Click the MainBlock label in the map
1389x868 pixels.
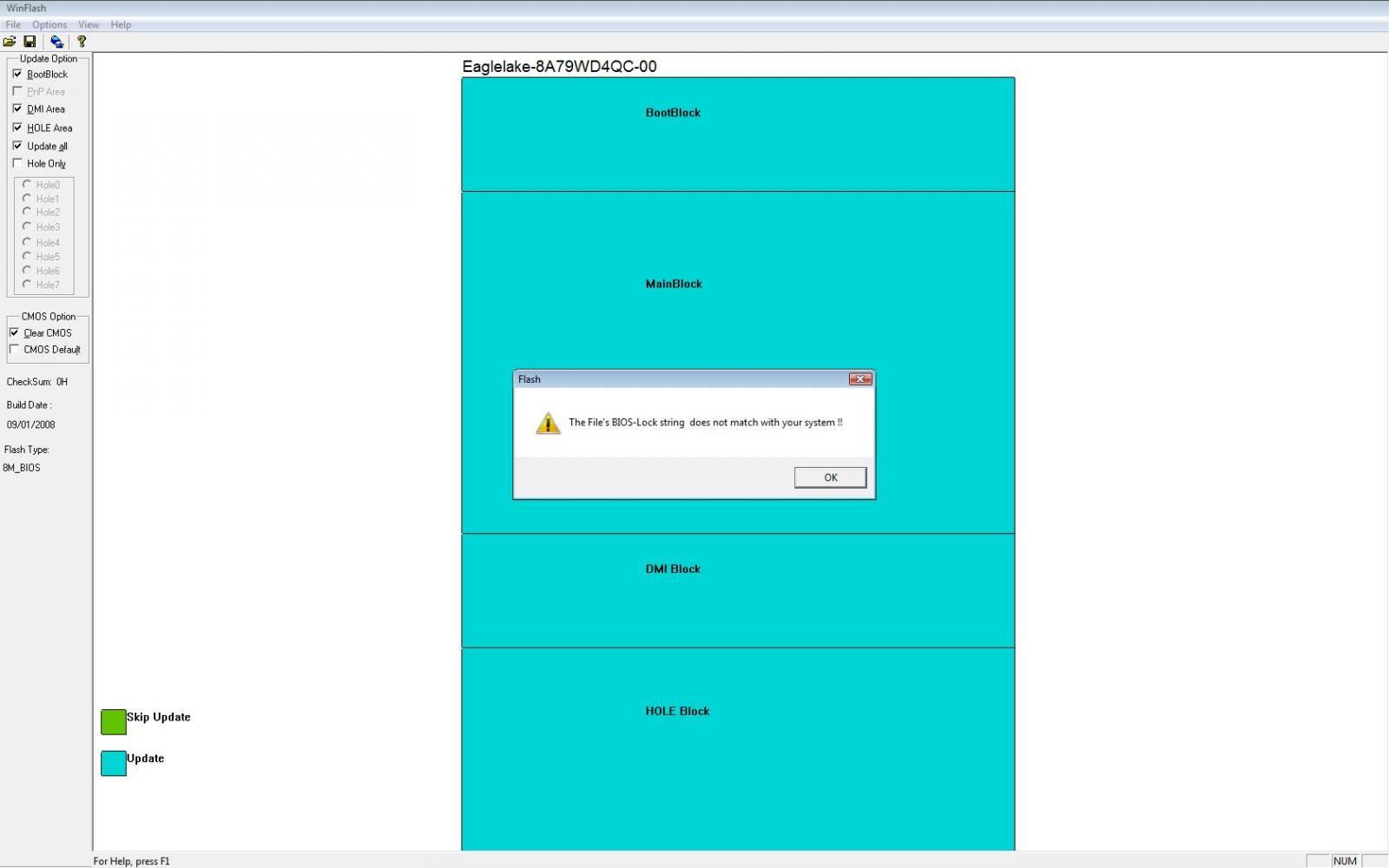pos(674,284)
